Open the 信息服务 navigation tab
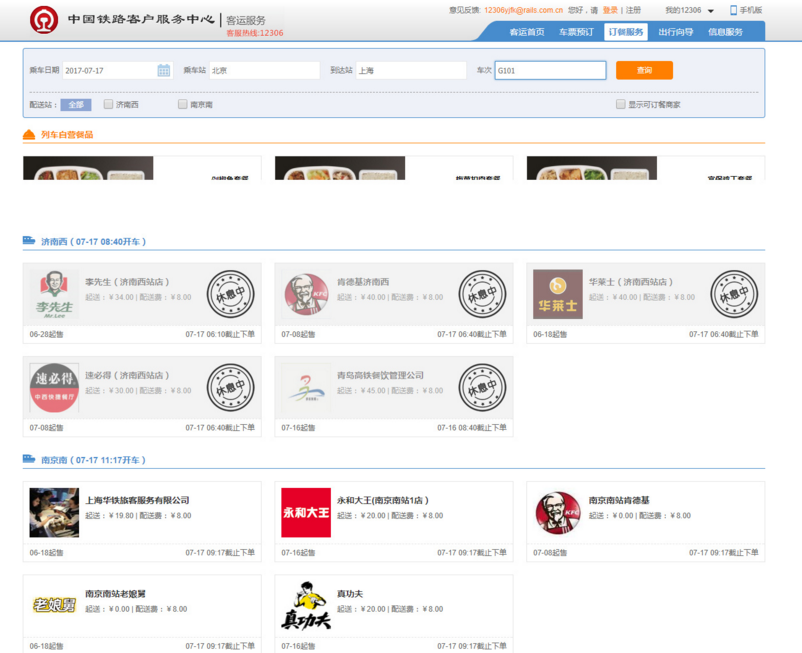The image size is (802, 653). [725, 32]
